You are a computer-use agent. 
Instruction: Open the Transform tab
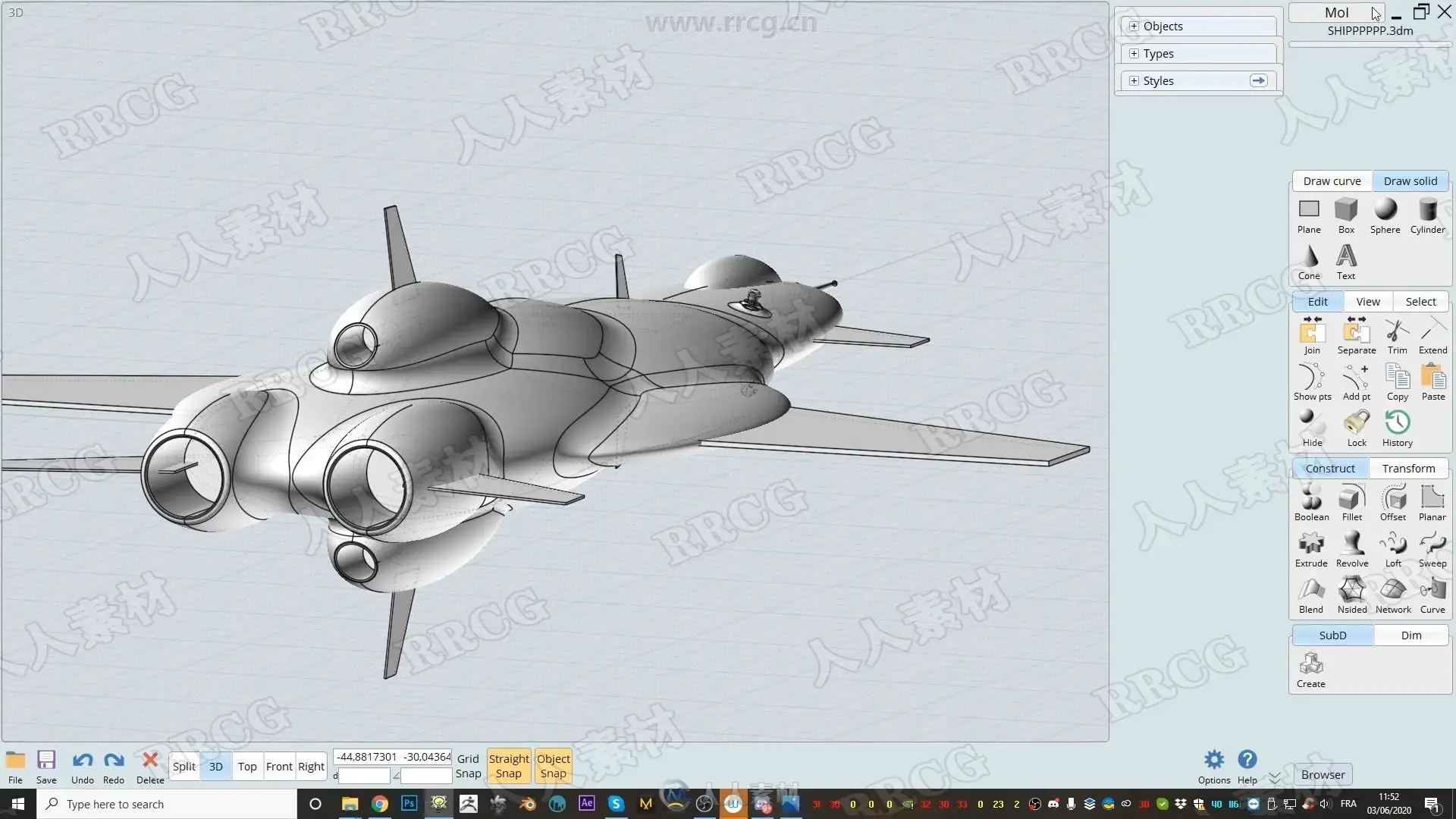[x=1408, y=469]
